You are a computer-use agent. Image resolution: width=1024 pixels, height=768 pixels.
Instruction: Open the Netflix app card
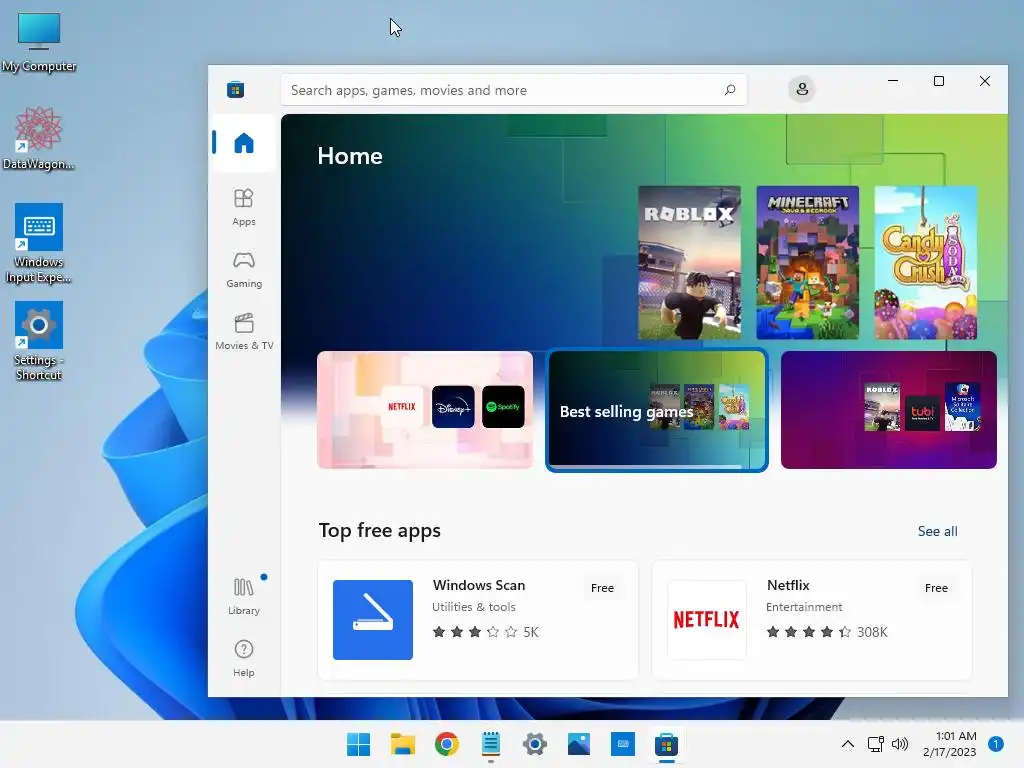(x=812, y=620)
